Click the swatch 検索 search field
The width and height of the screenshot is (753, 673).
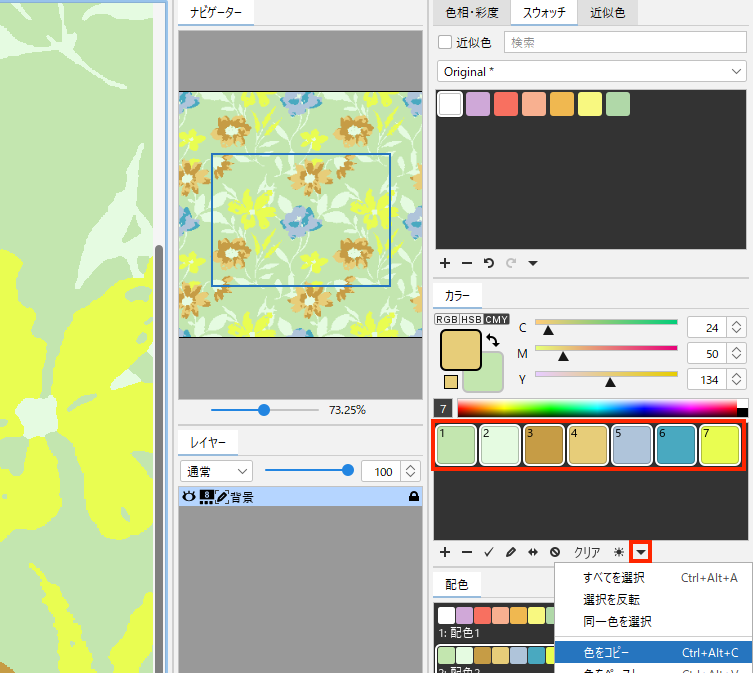pyautogui.click(x=625, y=42)
